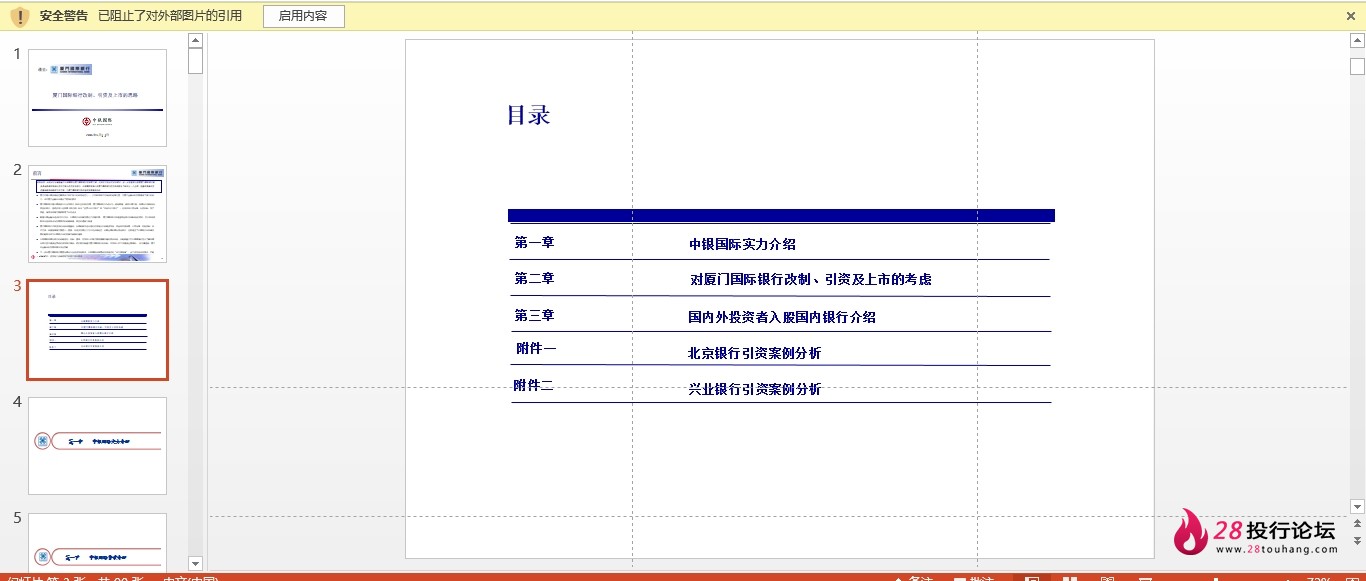Viewport: 1366px width, 581px height.
Task: Select slide 2 thumbnail
Action: 97,214
